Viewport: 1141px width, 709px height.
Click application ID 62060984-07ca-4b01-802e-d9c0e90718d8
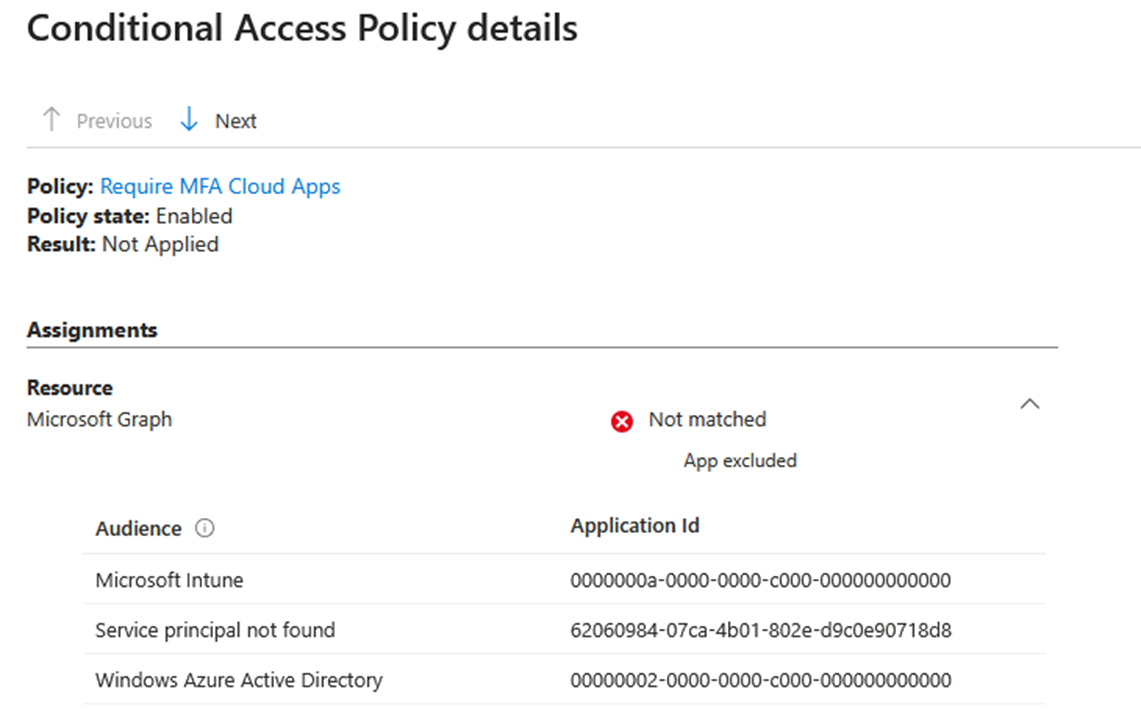click(760, 630)
